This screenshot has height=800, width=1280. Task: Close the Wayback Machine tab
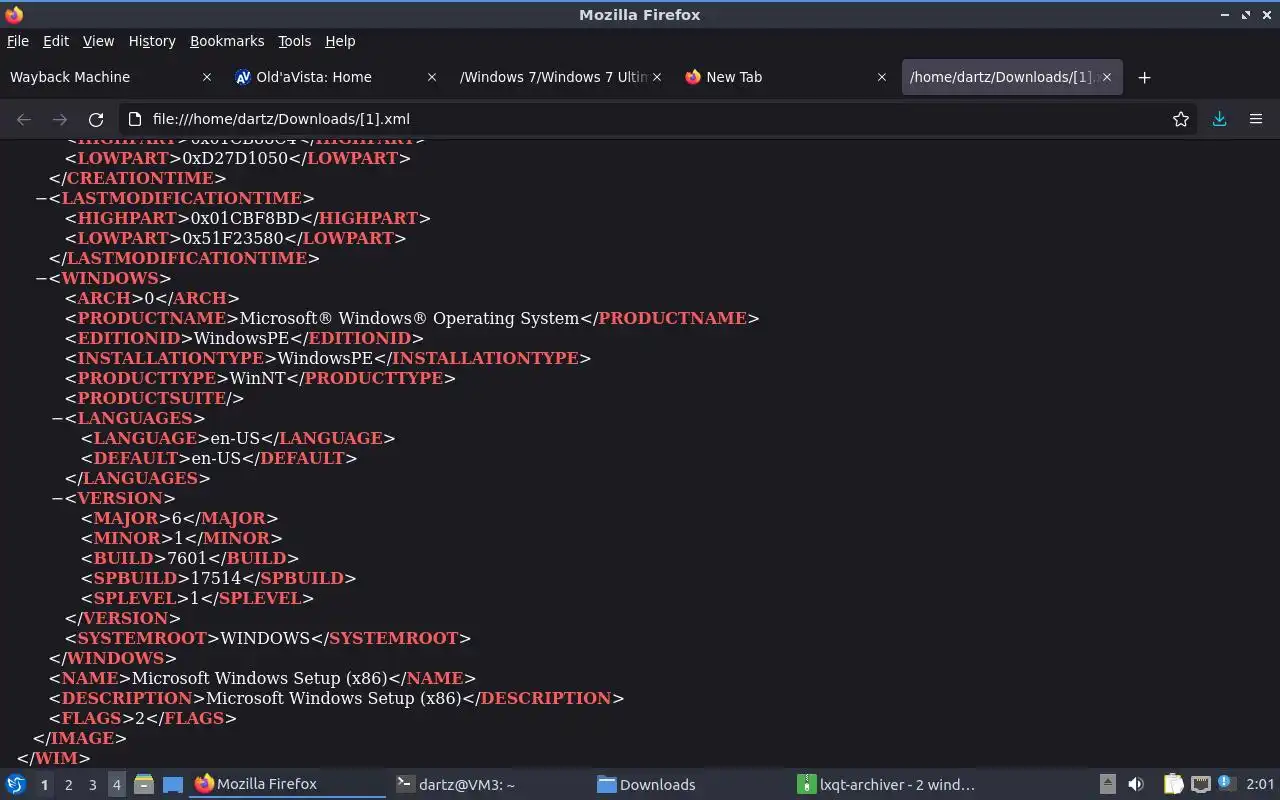[207, 77]
